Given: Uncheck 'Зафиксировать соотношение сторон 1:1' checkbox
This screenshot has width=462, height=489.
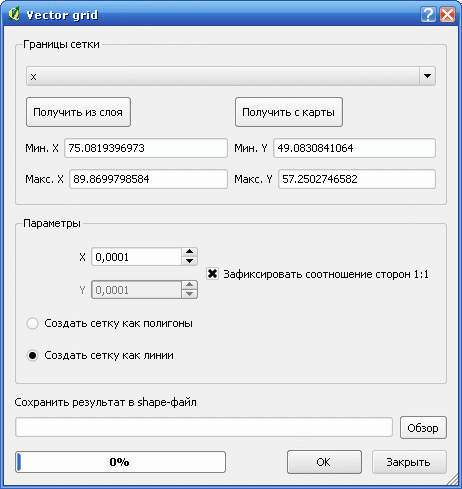Looking at the screenshot, I should pos(212,274).
